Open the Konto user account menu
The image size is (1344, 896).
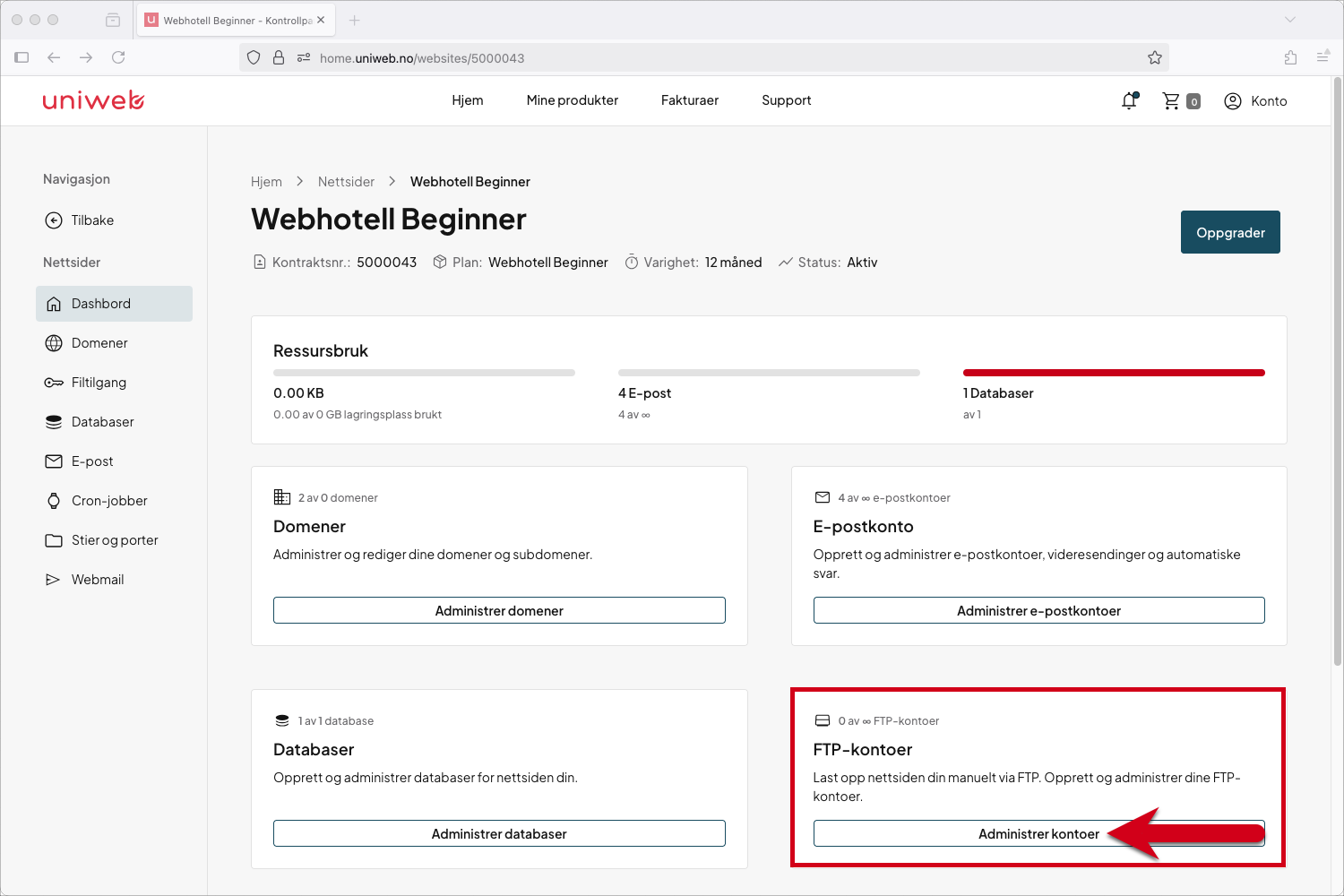tap(1255, 101)
